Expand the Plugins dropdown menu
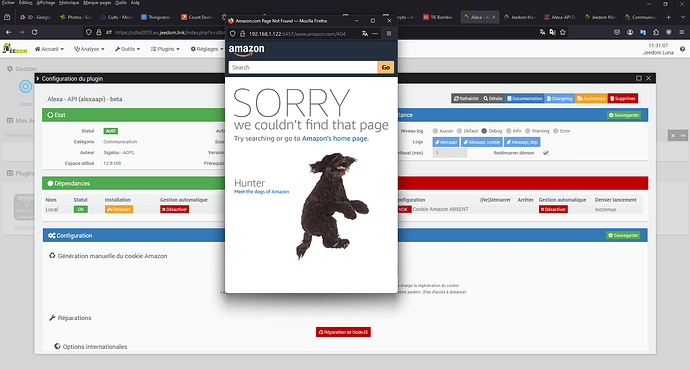The height and width of the screenshot is (369, 690). coord(165,49)
